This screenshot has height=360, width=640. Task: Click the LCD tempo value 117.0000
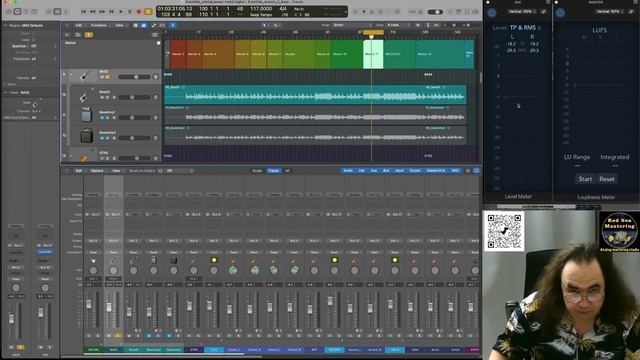(x=261, y=9)
